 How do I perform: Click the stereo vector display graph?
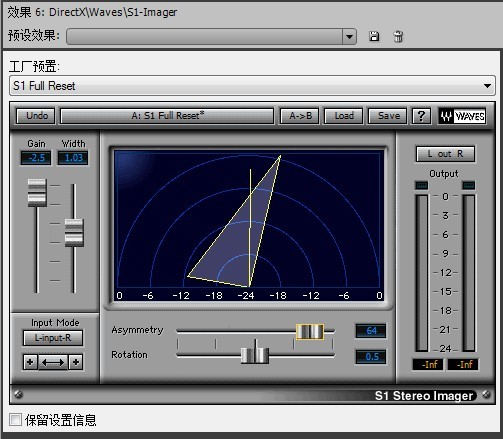249,226
